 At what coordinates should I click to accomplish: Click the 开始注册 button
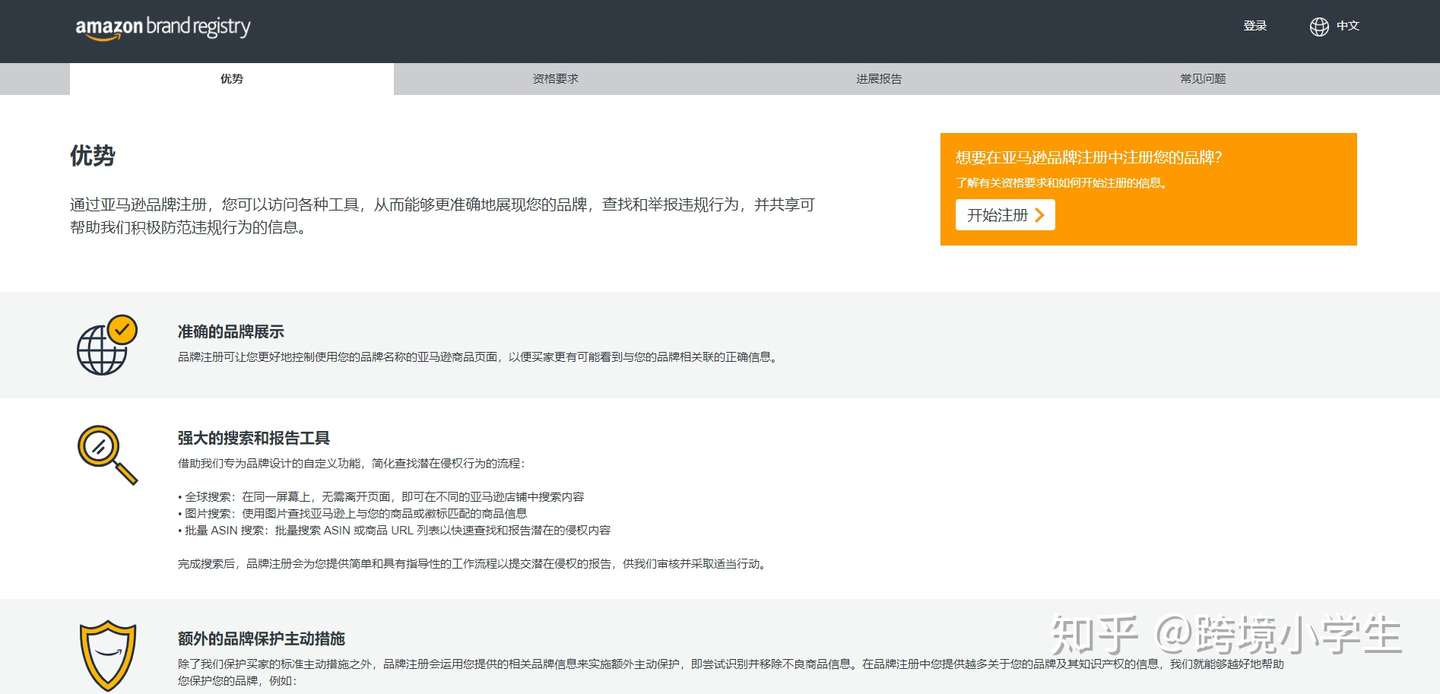[1003, 214]
